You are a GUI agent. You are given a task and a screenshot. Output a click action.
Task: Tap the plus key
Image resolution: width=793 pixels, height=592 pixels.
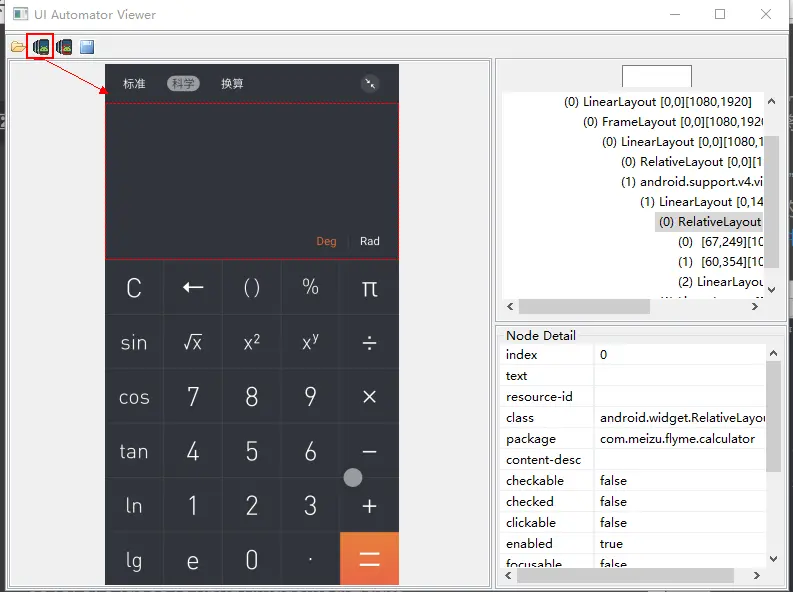coord(369,506)
